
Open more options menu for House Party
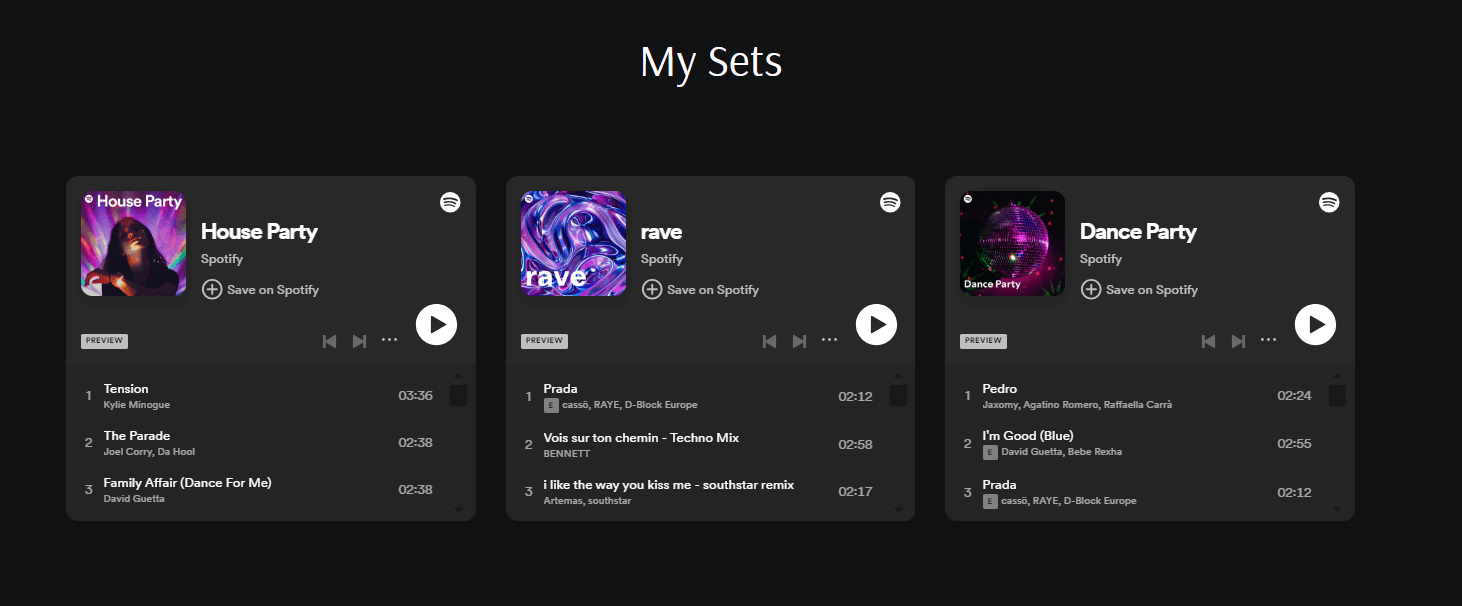pos(390,340)
